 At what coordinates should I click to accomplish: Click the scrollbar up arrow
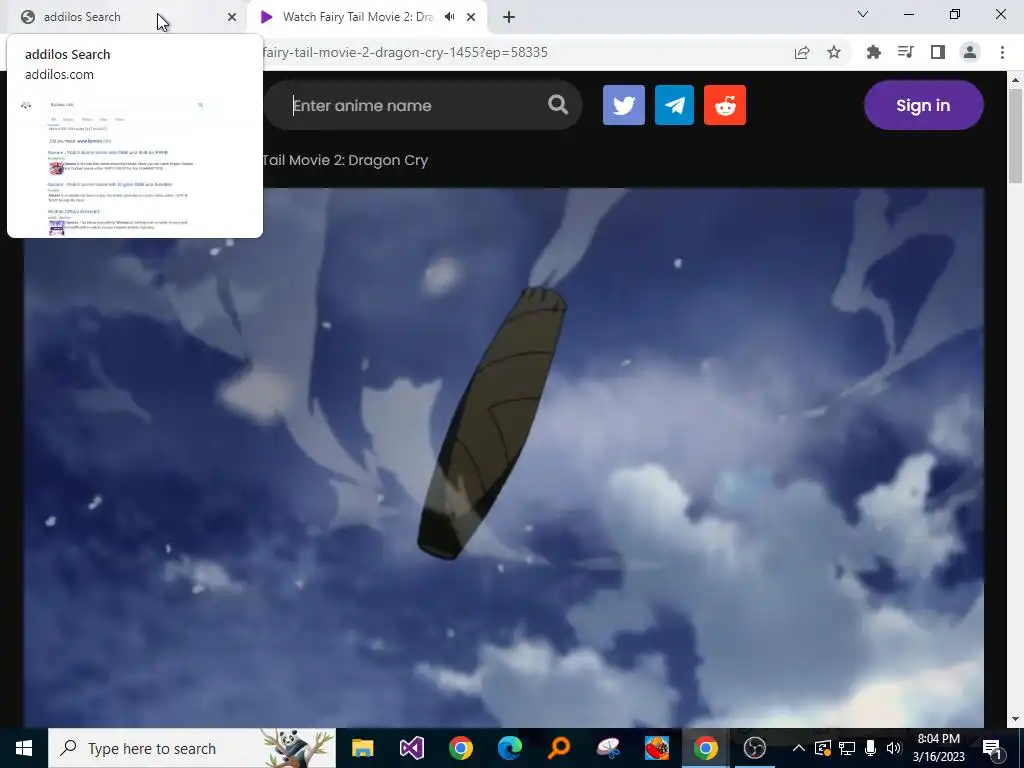pyautogui.click(x=1015, y=80)
